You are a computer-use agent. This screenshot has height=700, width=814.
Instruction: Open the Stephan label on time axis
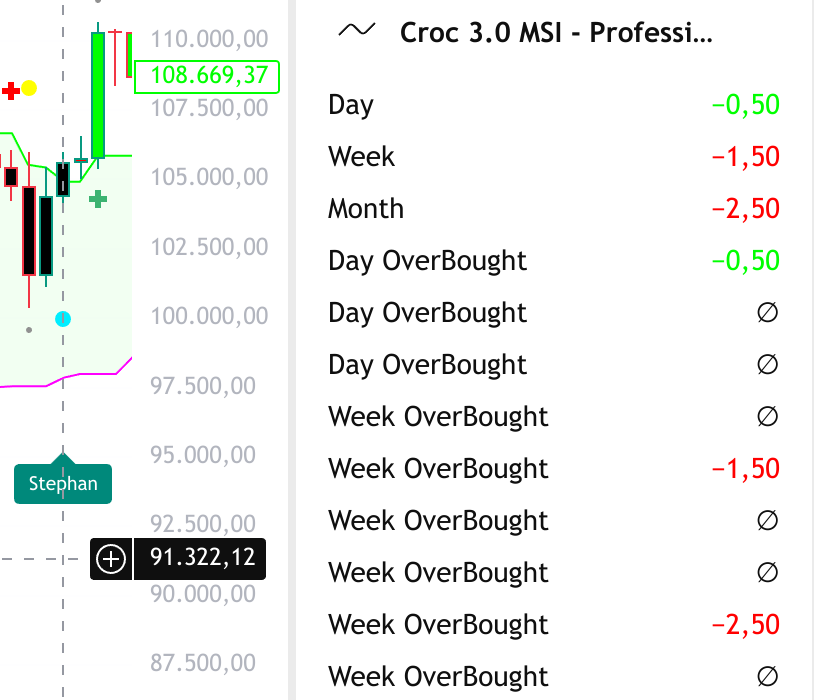pos(63,484)
